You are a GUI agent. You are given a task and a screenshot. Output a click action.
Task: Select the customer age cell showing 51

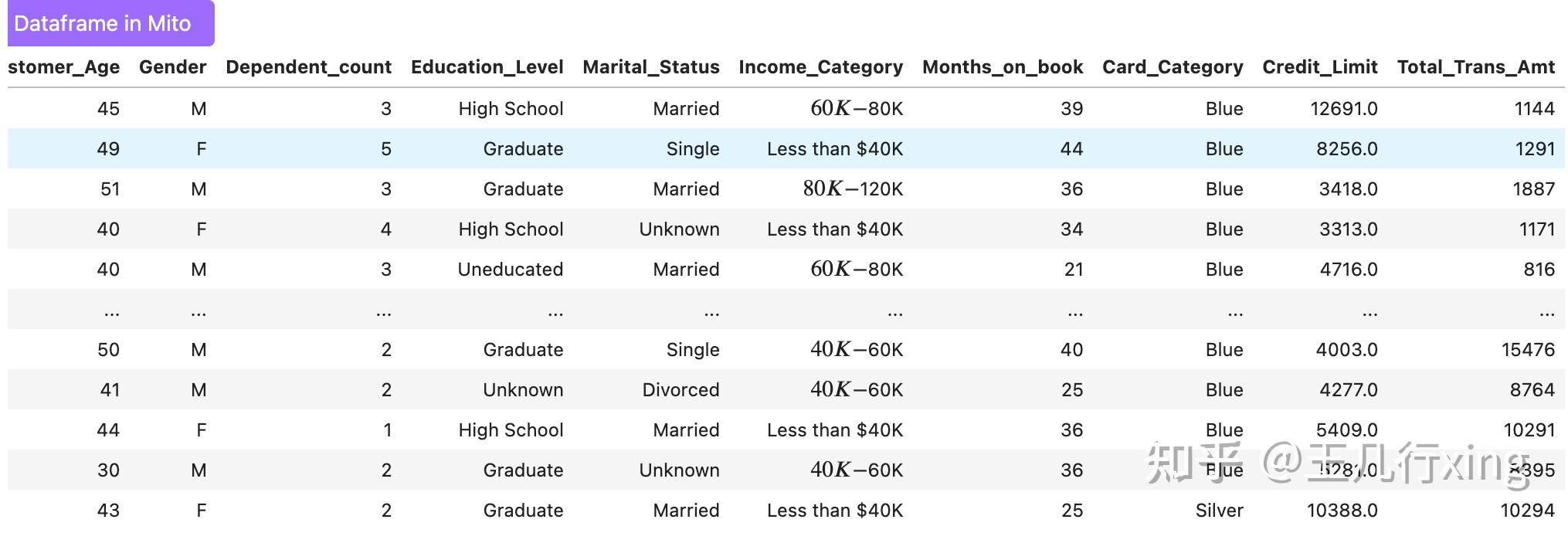point(110,189)
